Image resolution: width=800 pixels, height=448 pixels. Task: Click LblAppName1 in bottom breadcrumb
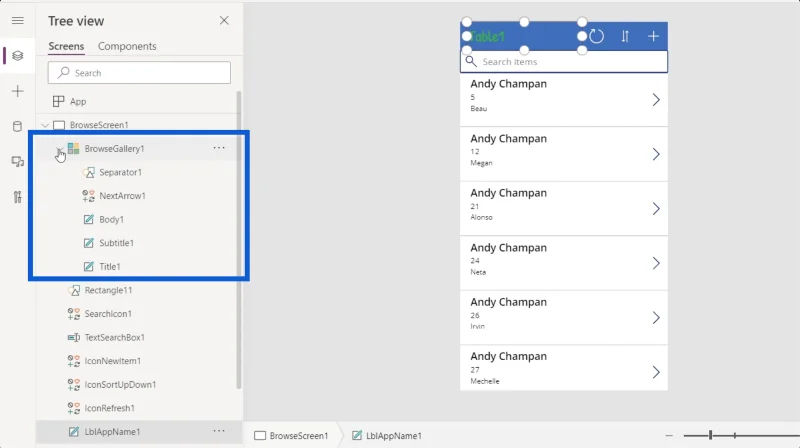(x=387, y=436)
